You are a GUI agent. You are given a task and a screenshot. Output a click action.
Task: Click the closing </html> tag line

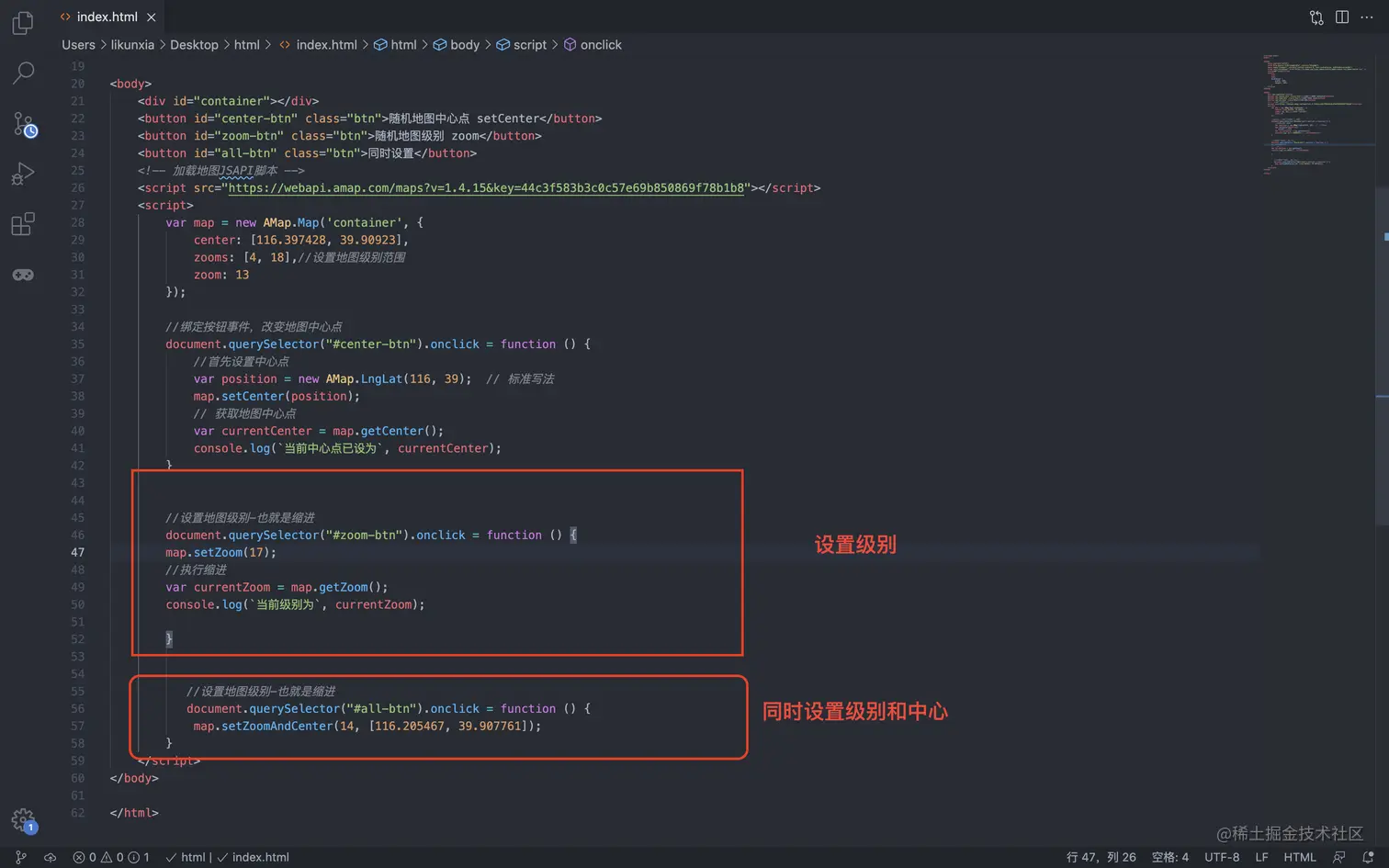[x=134, y=813]
